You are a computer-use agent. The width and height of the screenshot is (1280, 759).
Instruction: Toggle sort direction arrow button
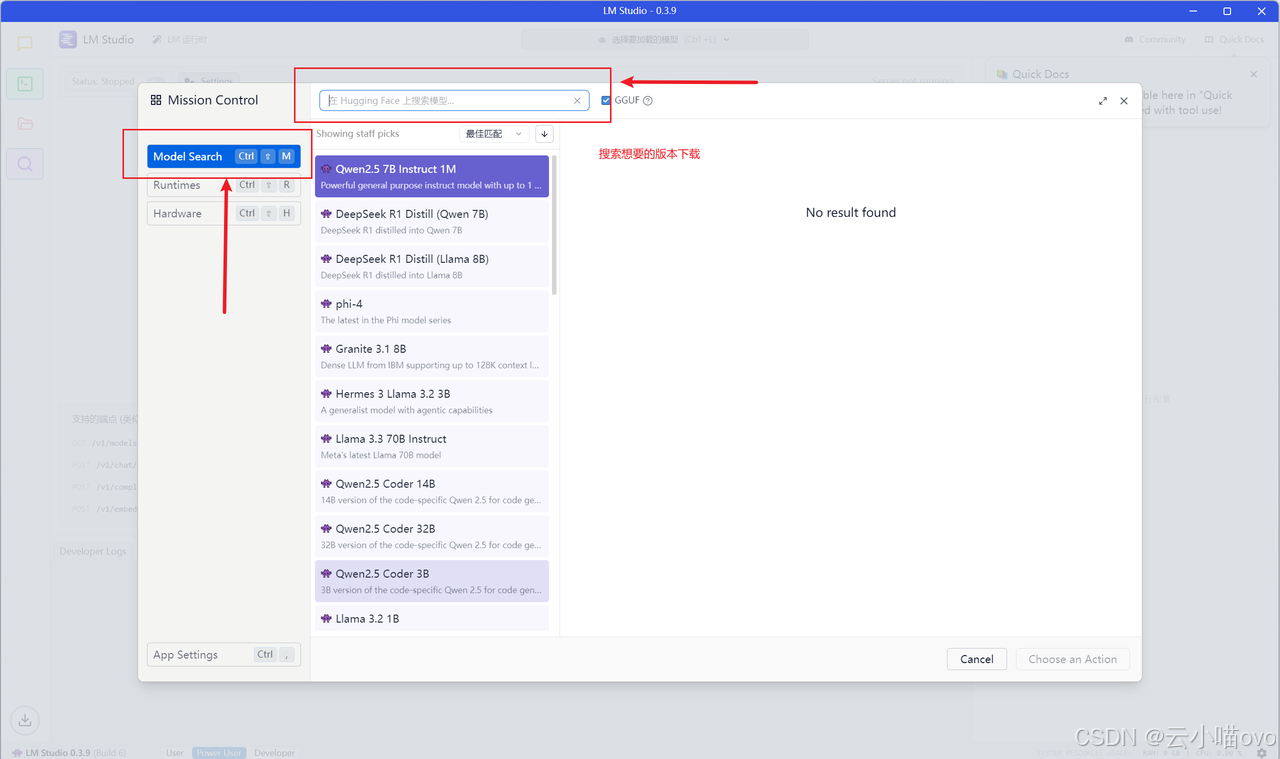(544, 133)
